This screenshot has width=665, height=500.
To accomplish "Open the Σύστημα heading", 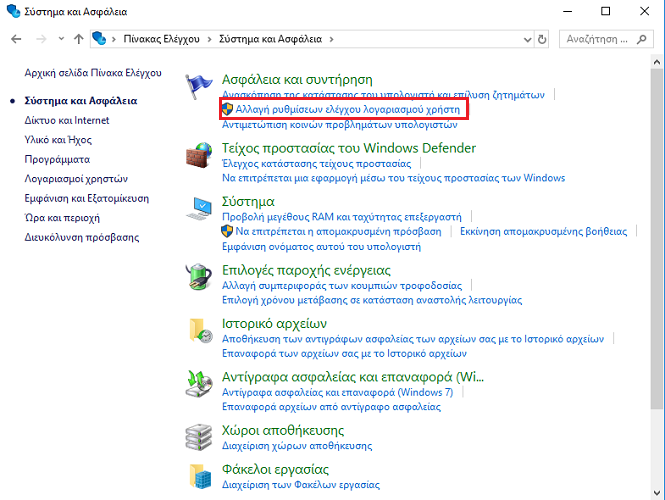I will [248, 202].
